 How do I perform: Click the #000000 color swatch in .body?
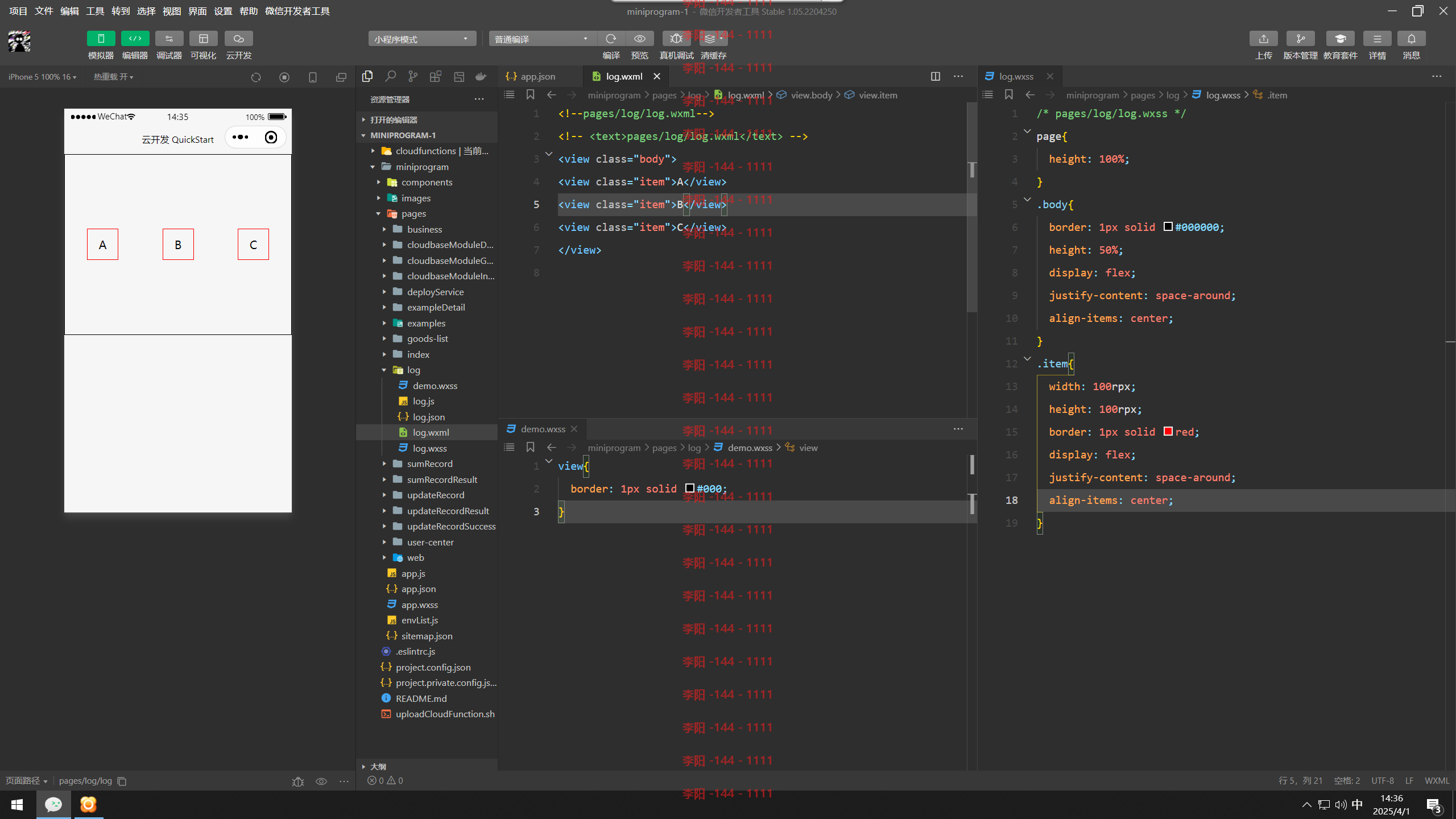point(1168,226)
